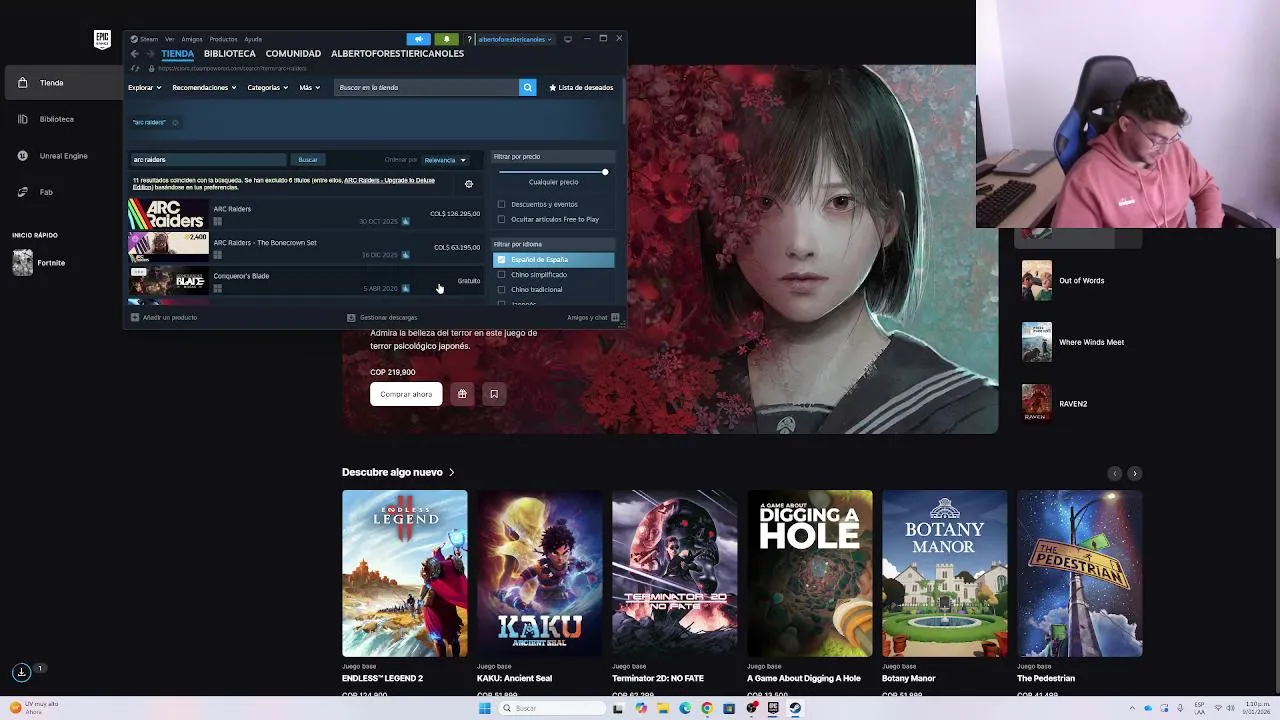1280x720 pixels.
Task: Open the Productos menu
Action: point(223,39)
